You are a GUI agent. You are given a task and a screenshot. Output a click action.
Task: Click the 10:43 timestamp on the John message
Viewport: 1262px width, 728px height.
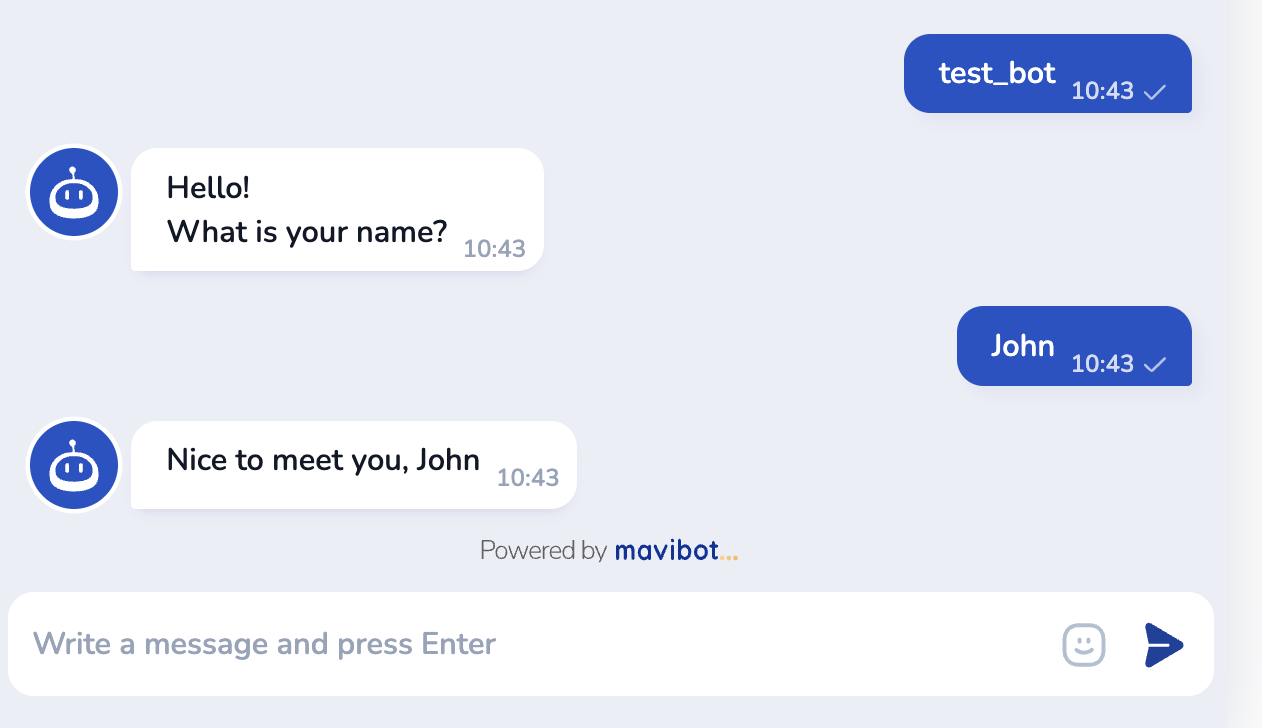point(1102,364)
